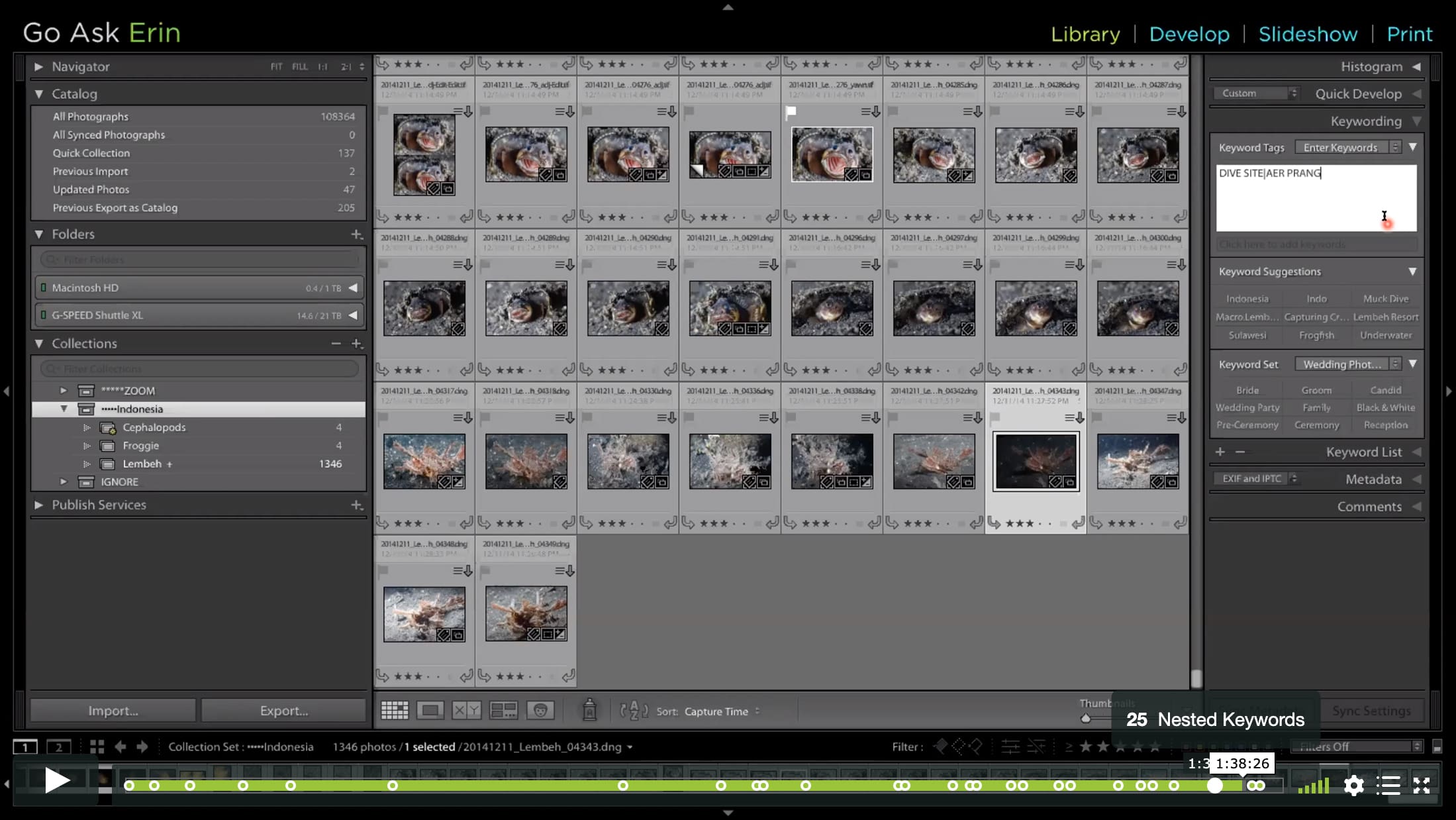Go back with left arrow in filmstrip bar
Screen dimensions: 1456x820
click(121, 747)
